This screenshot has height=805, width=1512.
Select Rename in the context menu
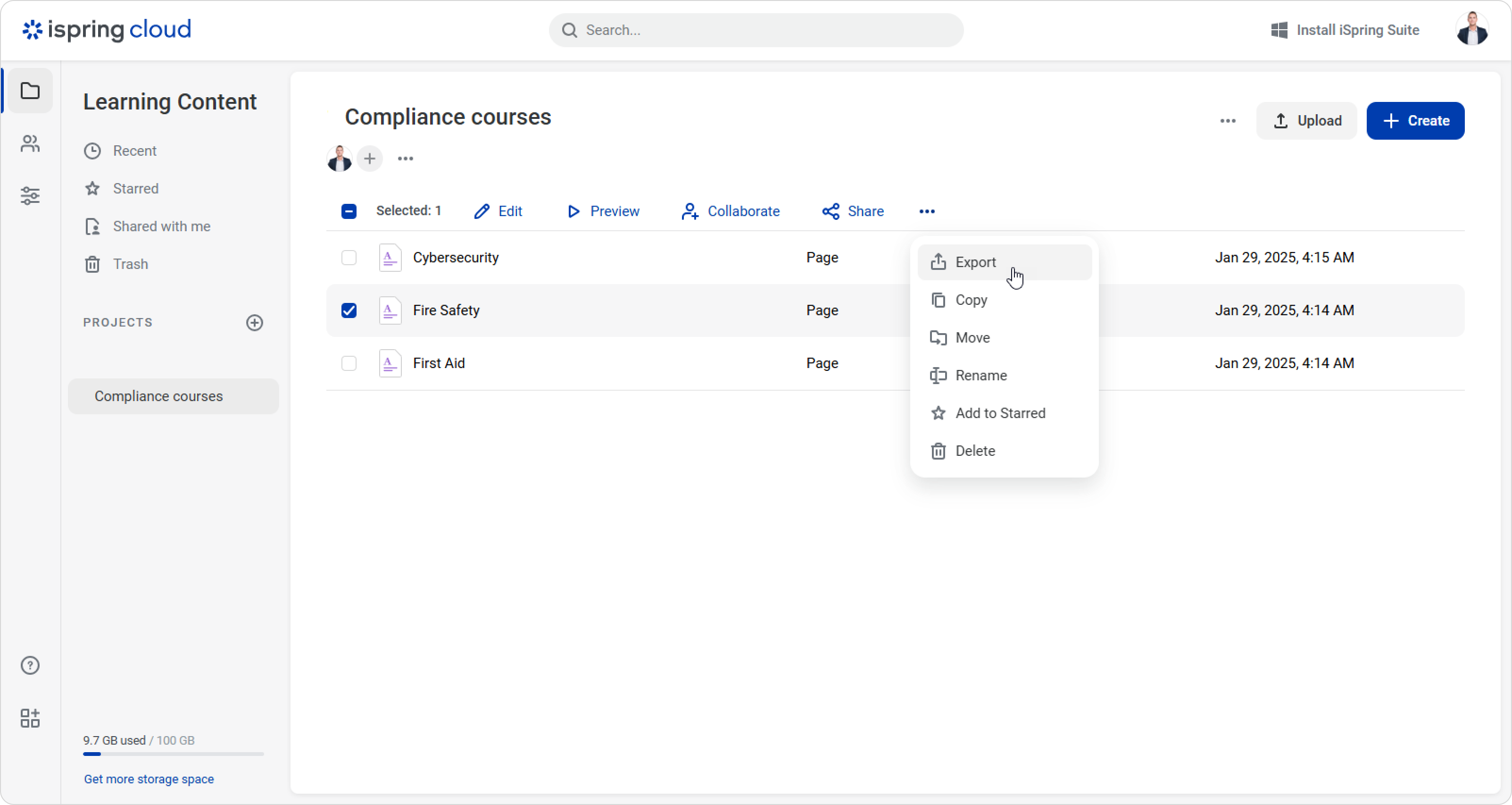(980, 376)
